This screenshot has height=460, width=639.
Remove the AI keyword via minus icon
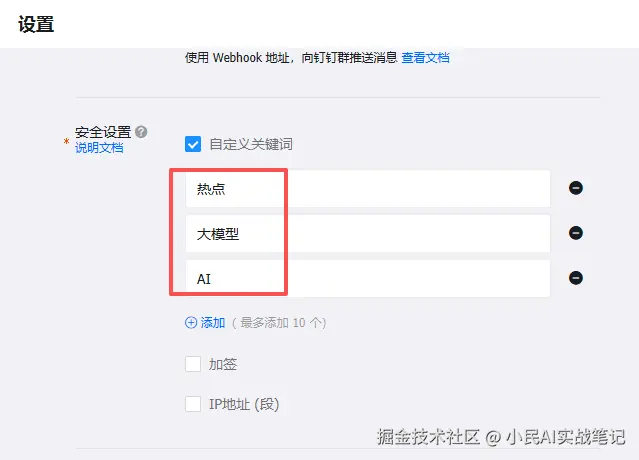(576, 278)
